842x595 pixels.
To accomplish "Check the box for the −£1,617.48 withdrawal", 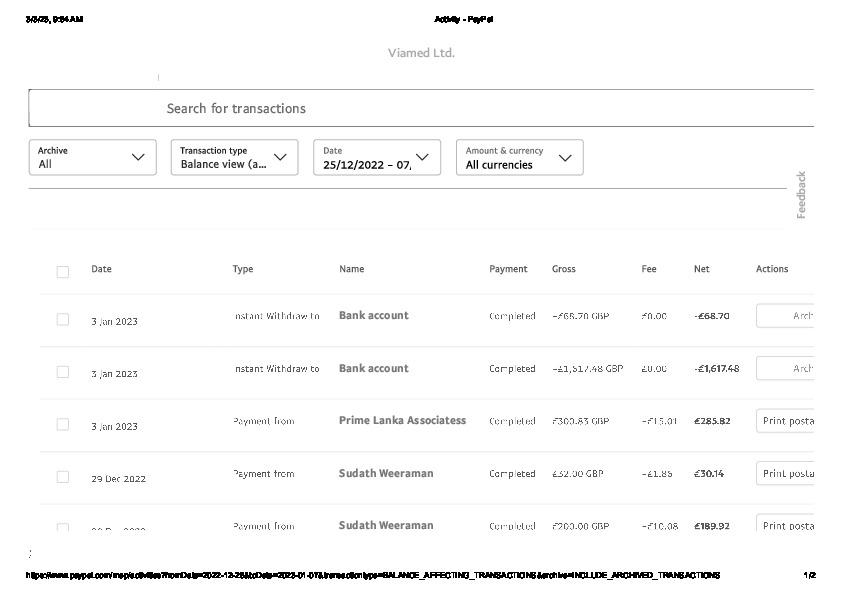I will pos(63,372).
